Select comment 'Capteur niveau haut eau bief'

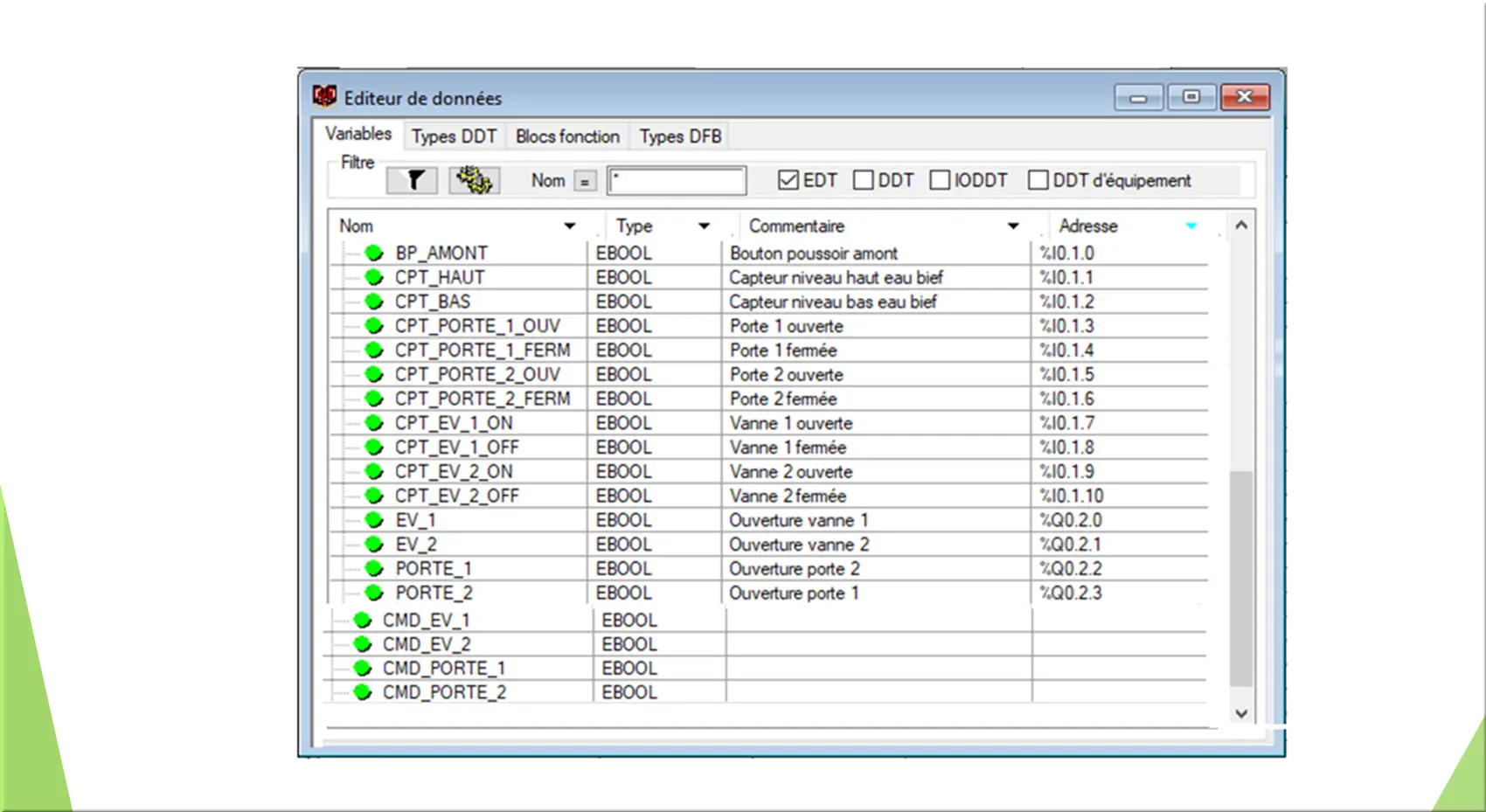[x=836, y=278]
